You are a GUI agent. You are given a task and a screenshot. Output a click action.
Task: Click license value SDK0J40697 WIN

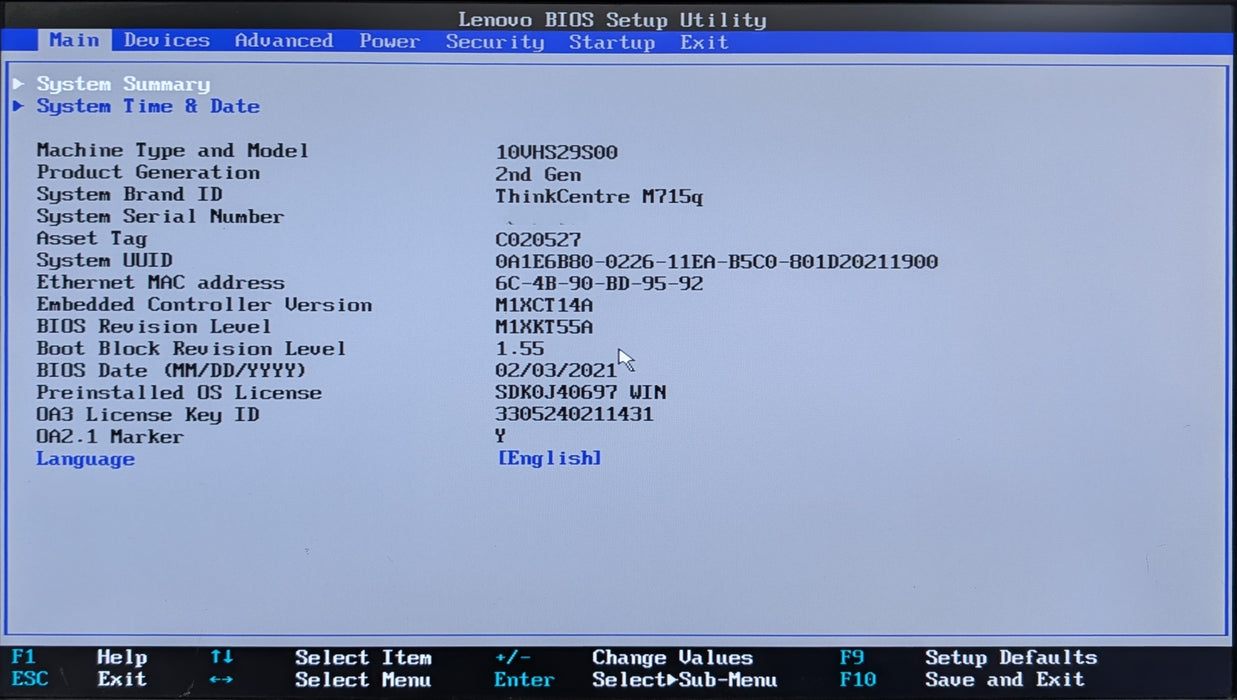[581, 393]
